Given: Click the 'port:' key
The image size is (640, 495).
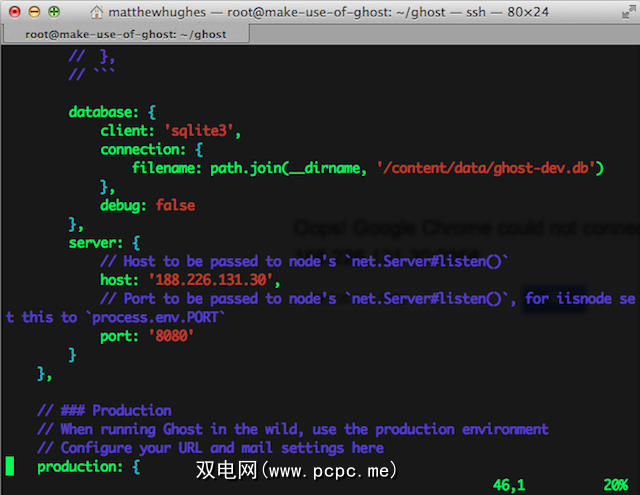Looking at the screenshot, I should tap(119, 336).
